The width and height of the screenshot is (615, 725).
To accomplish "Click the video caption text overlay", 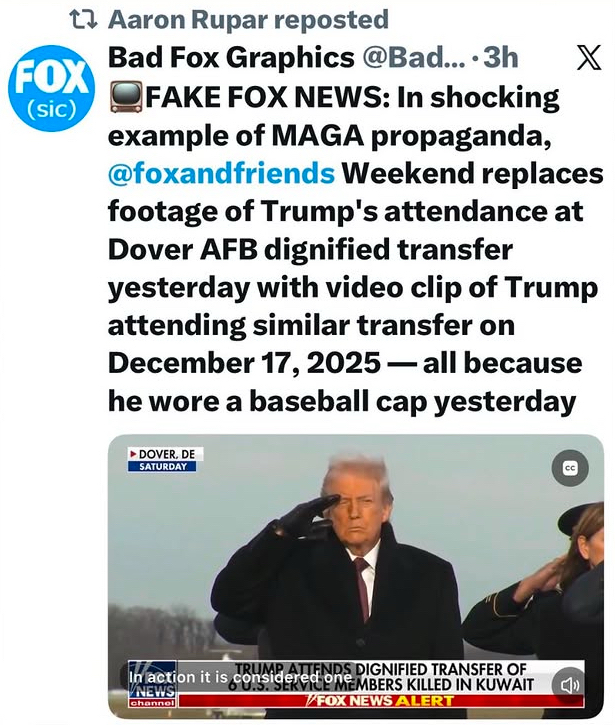I will [240, 677].
